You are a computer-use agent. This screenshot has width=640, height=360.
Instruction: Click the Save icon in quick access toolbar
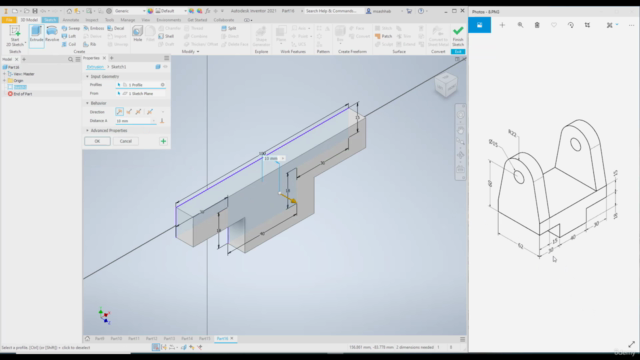click(x=35, y=11)
